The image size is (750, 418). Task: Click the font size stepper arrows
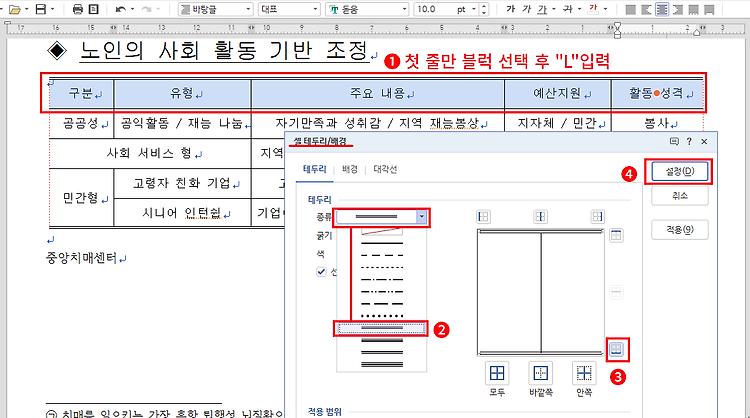(484, 9)
